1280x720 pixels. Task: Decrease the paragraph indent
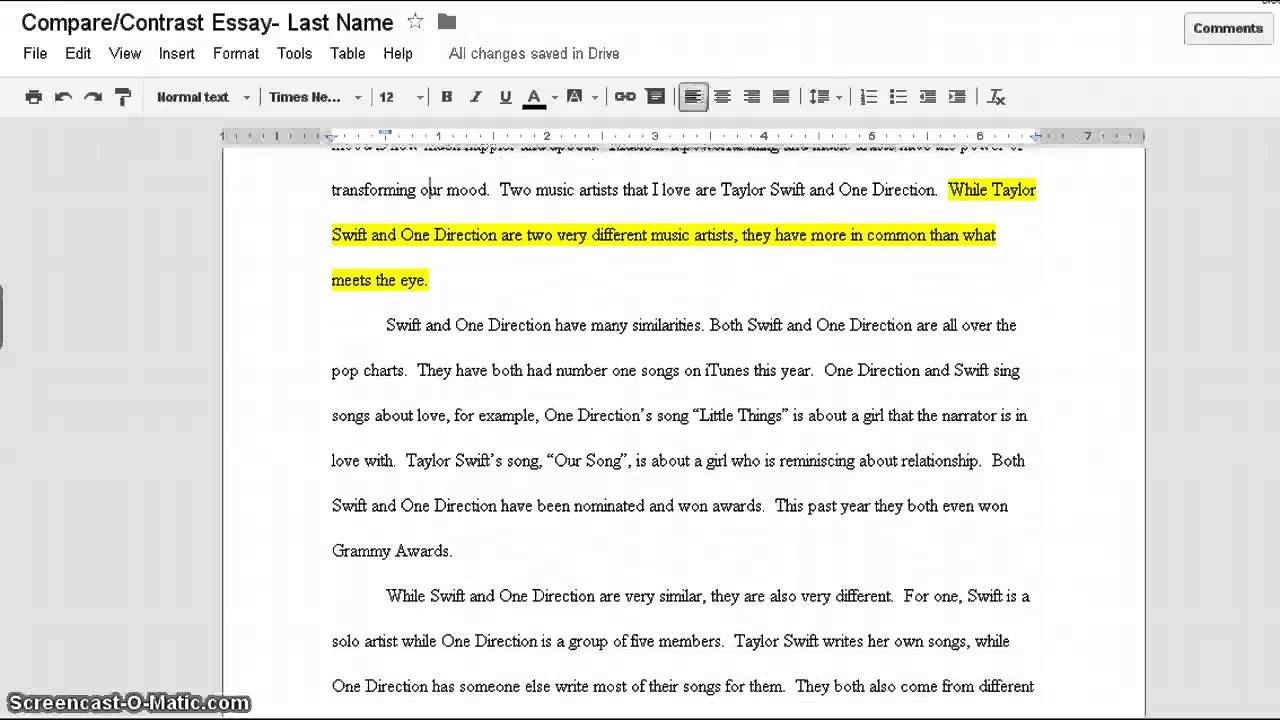[x=928, y=97]
